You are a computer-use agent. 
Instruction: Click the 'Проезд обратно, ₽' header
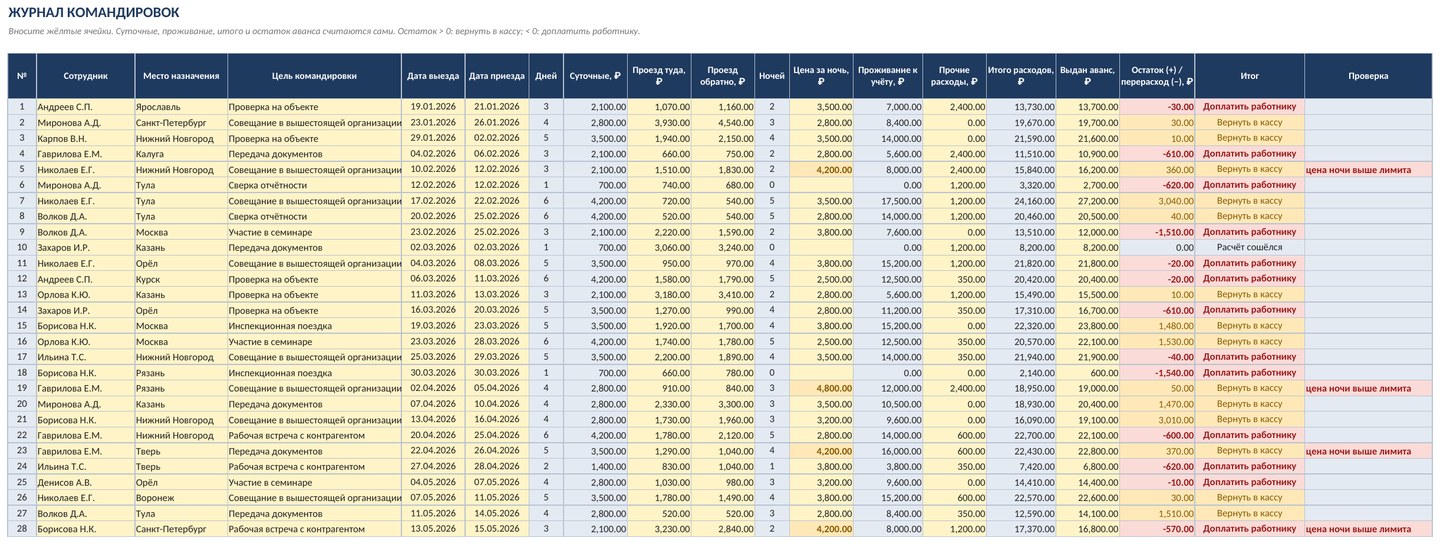(722, 76)
